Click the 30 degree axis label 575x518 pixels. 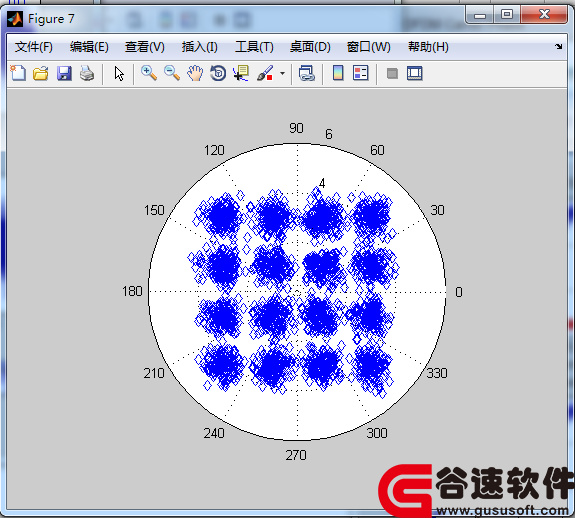[437, 210]
